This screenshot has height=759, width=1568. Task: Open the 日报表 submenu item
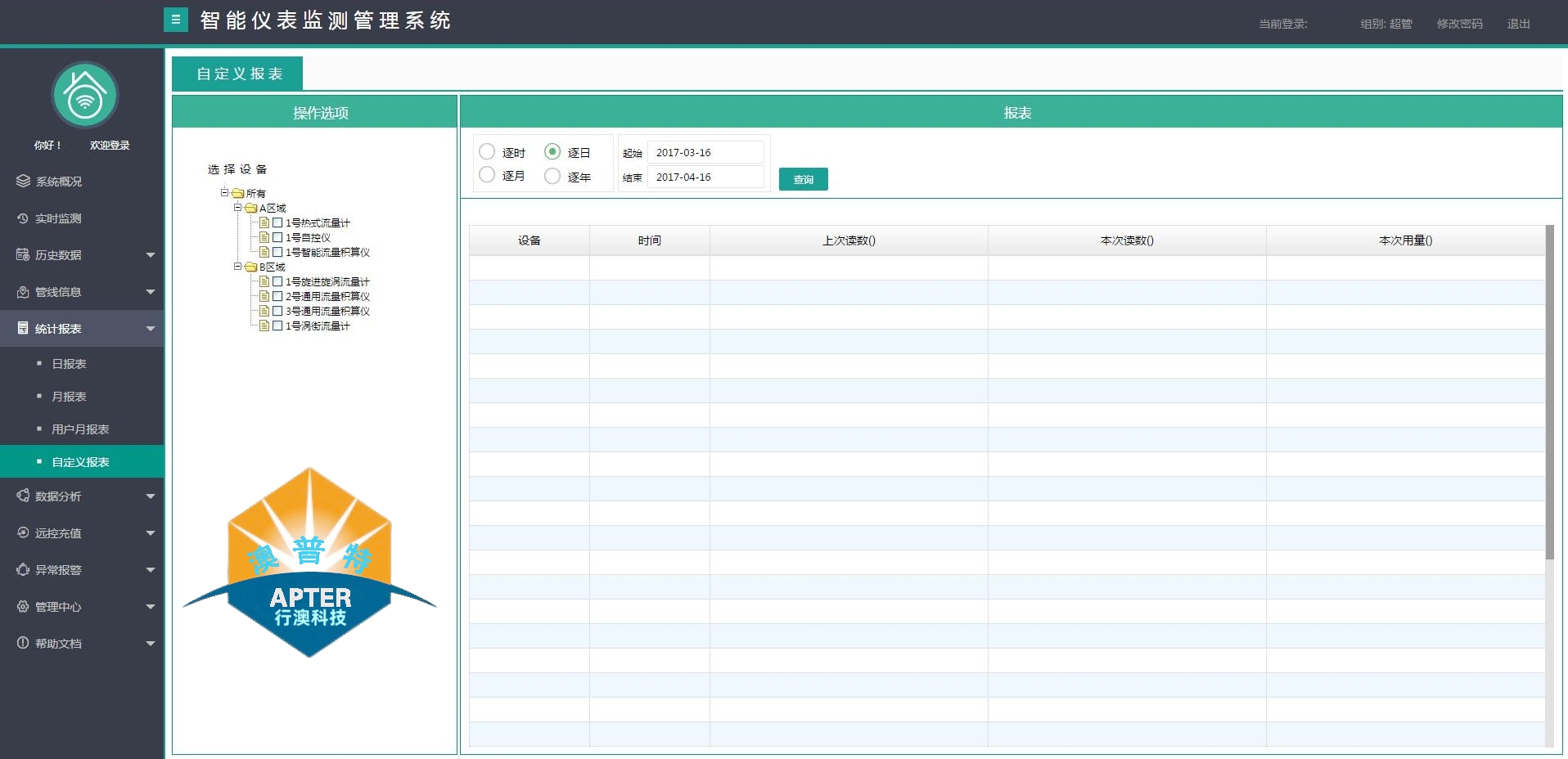click(82, 363)
